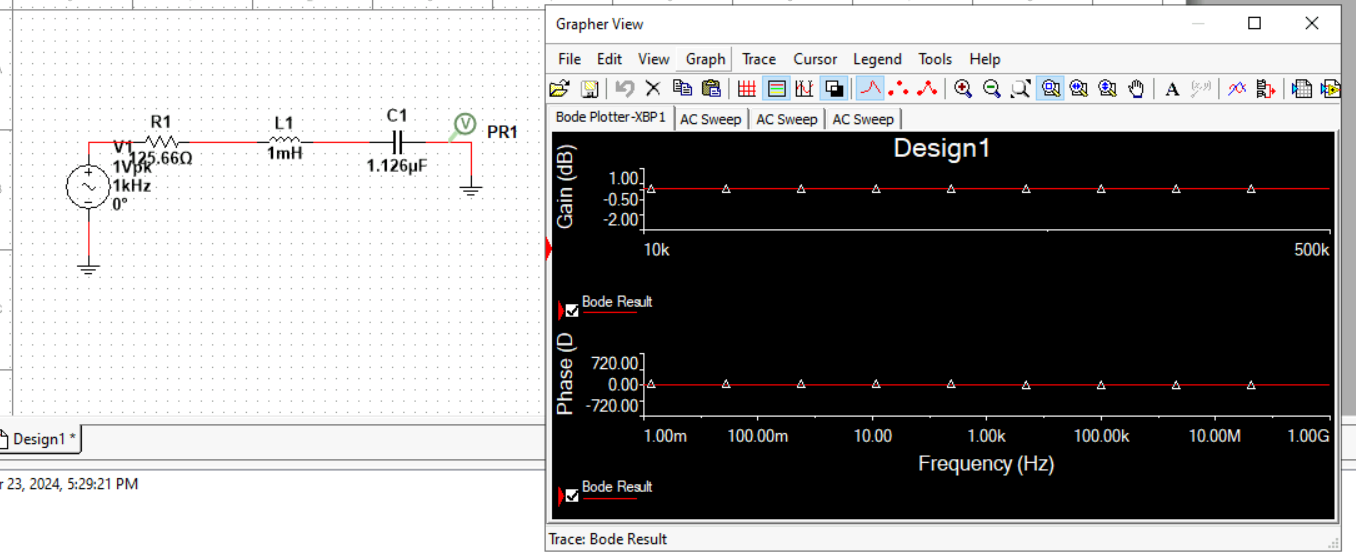Click the Delete X icon in toolbar
1356x558 pixels.
point(653,89)
